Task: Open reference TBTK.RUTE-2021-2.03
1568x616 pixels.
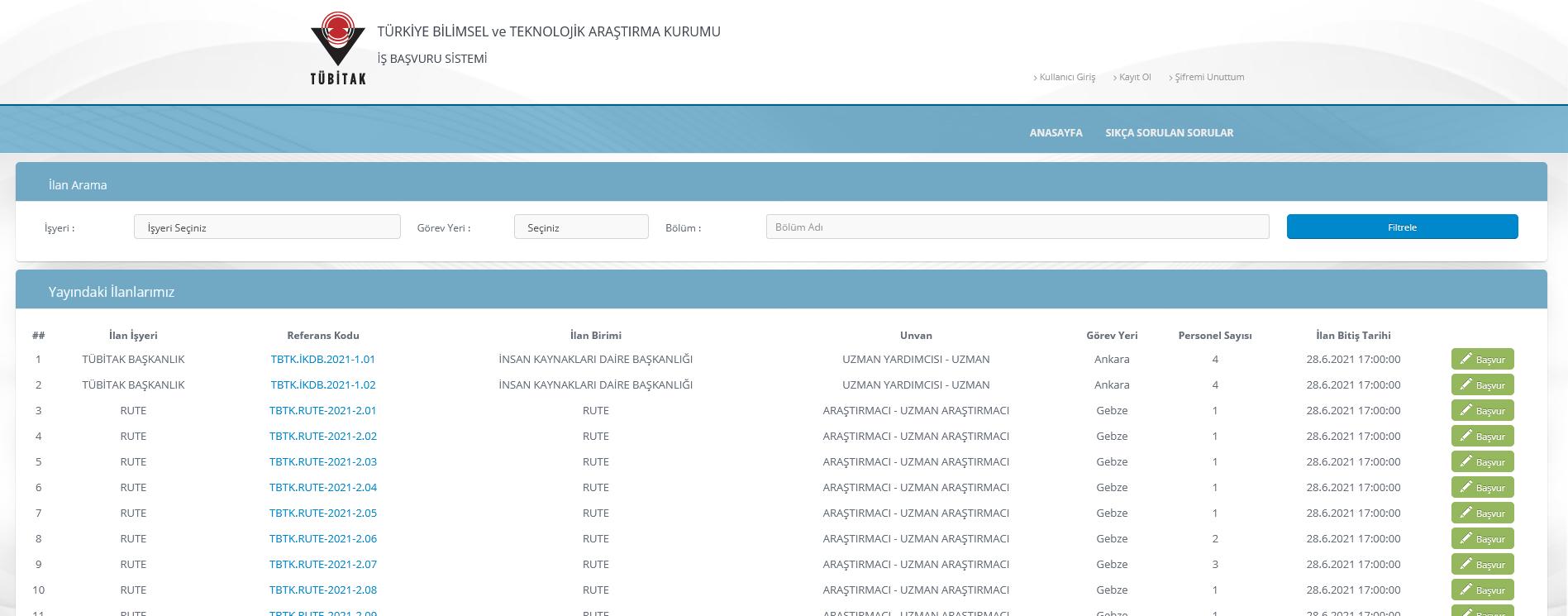Action: [323, 461]
